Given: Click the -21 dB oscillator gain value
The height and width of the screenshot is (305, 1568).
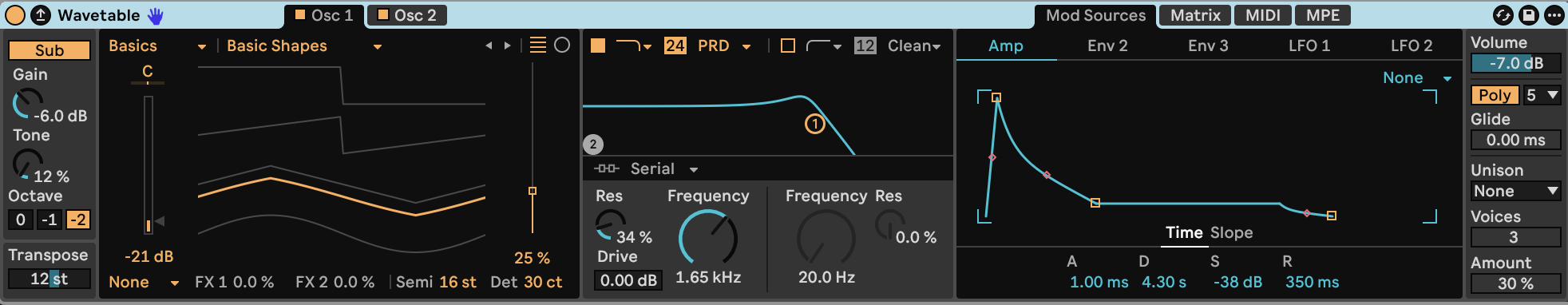Looking at the screenshot, I should click(x=149, y=256).
